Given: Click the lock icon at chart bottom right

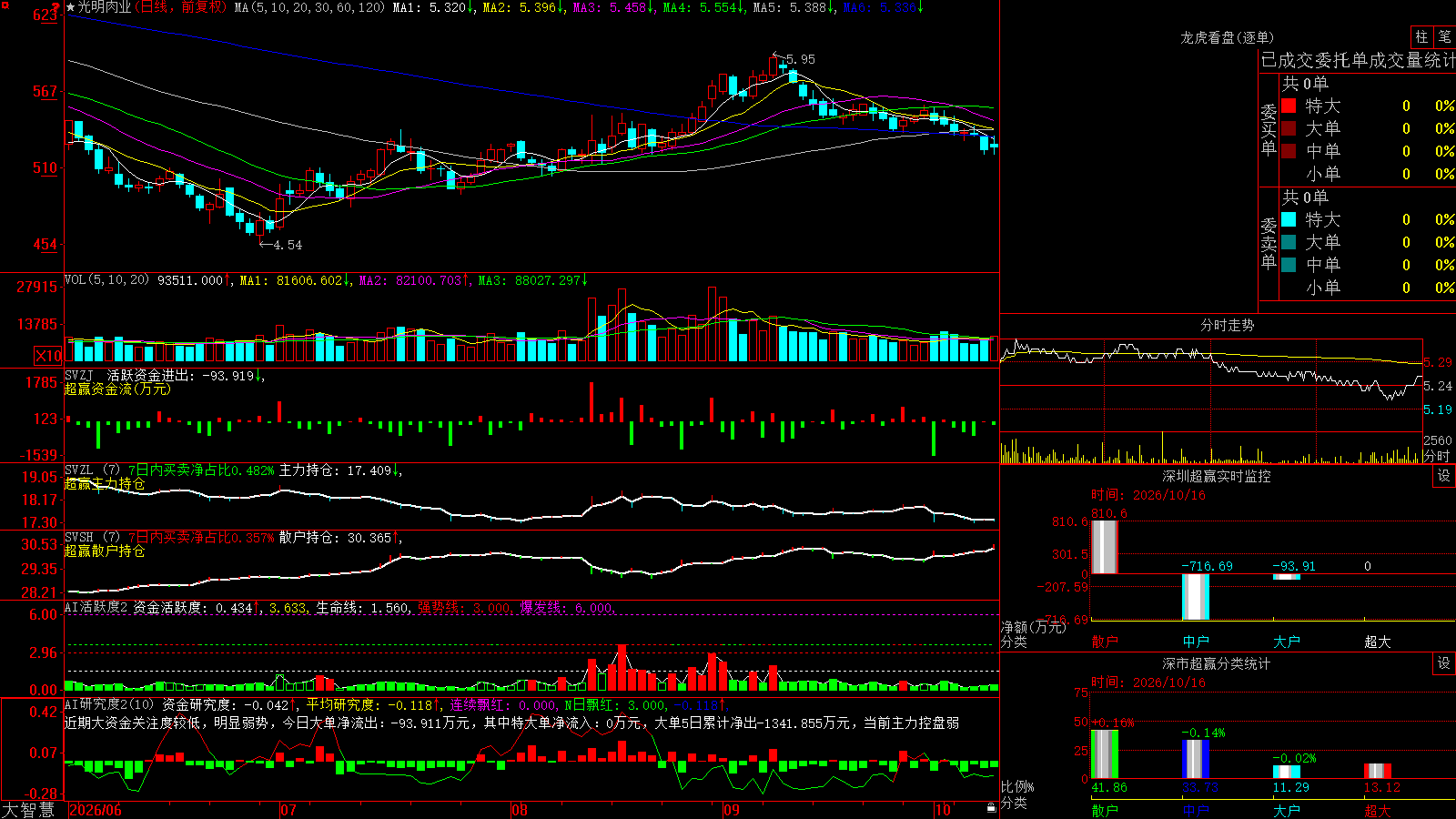Looking at the screenshot, I should 992,807.
